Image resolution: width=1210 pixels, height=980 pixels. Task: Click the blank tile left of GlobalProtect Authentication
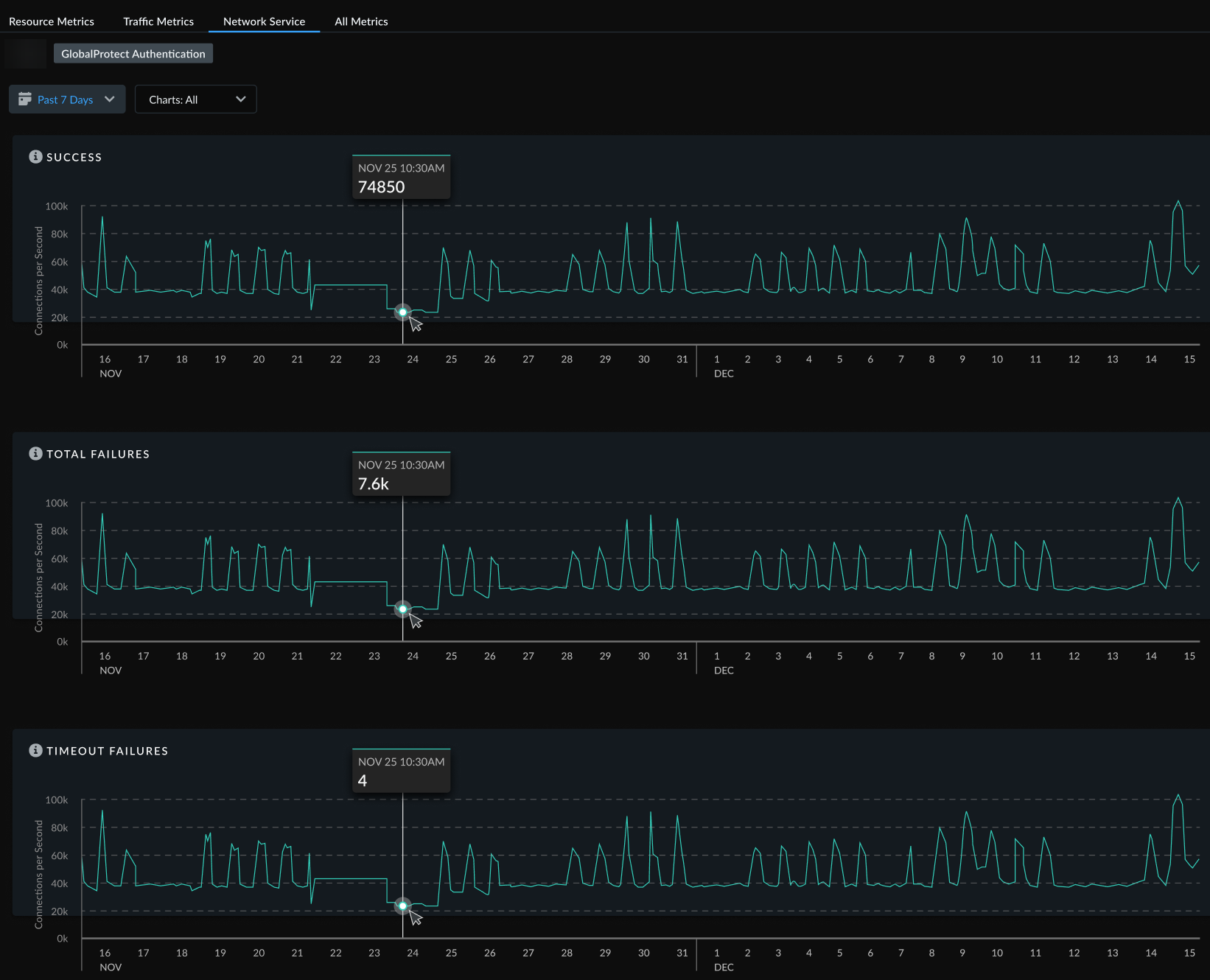(x=25, y=54)
